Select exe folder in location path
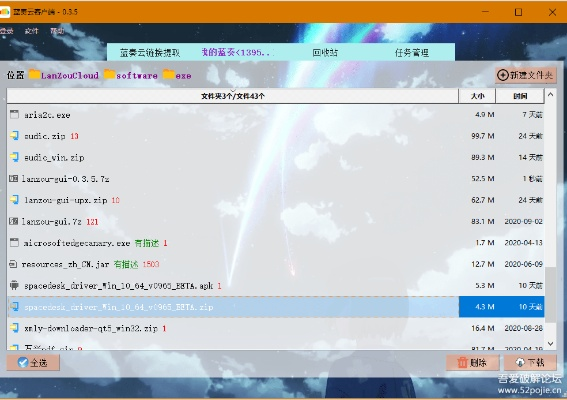Screen dimensions: 567x400 [183, 75]
